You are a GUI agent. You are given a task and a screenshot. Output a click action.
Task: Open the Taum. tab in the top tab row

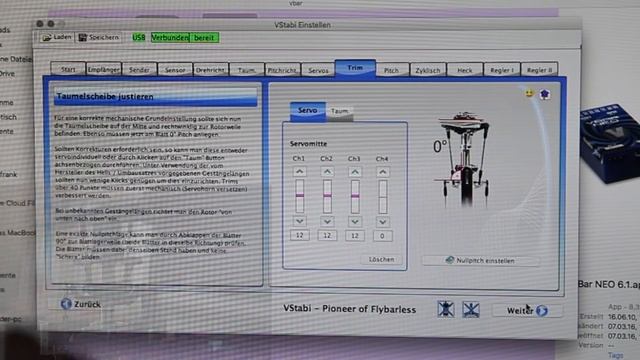247,70
